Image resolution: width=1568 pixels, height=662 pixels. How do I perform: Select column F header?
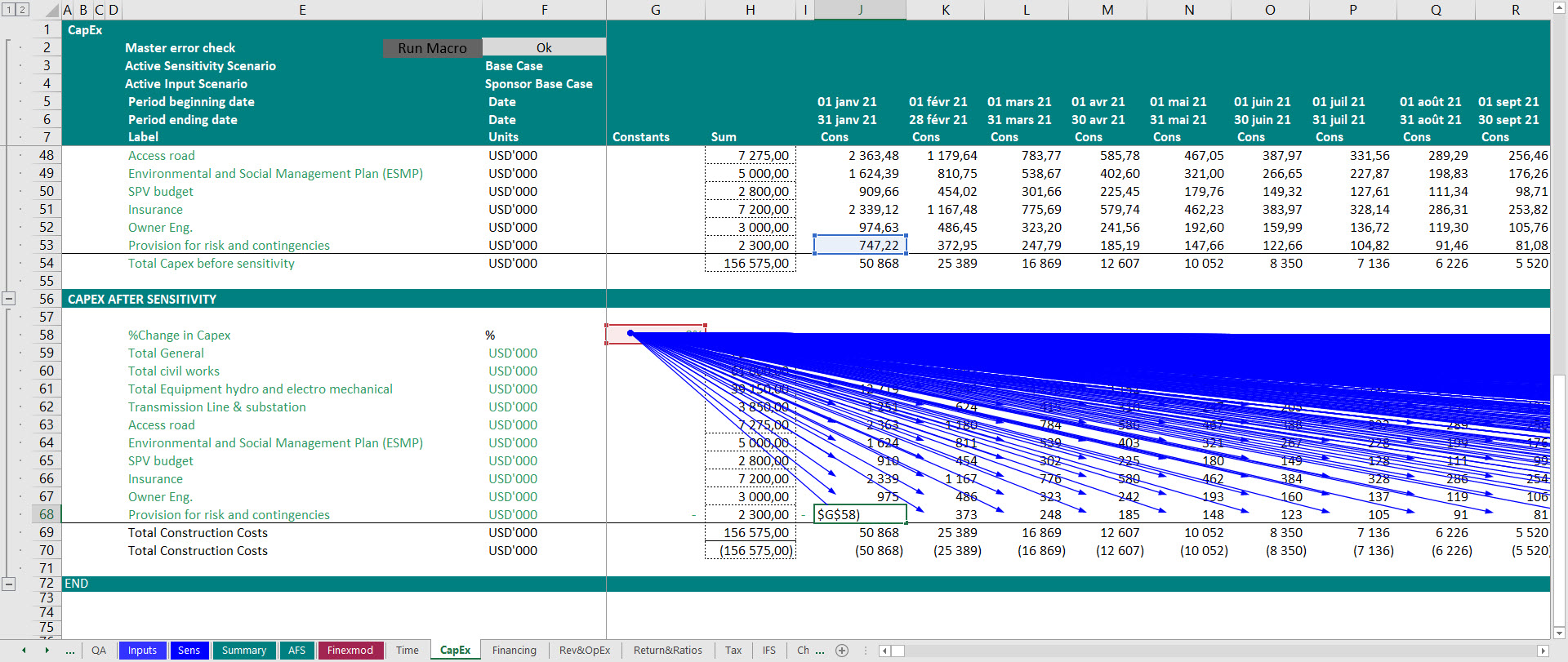pos(544,10)
